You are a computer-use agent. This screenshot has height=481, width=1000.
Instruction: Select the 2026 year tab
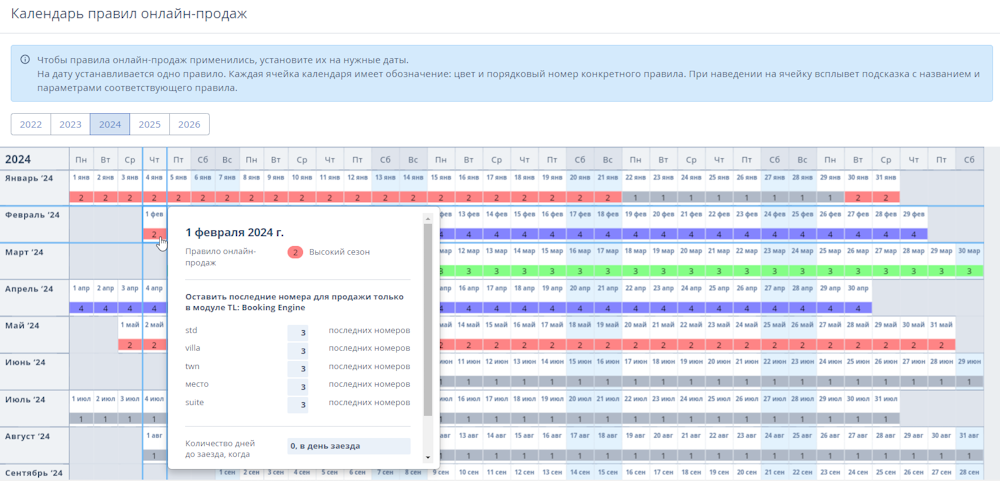pyautogui.click(x=189, y=124)
